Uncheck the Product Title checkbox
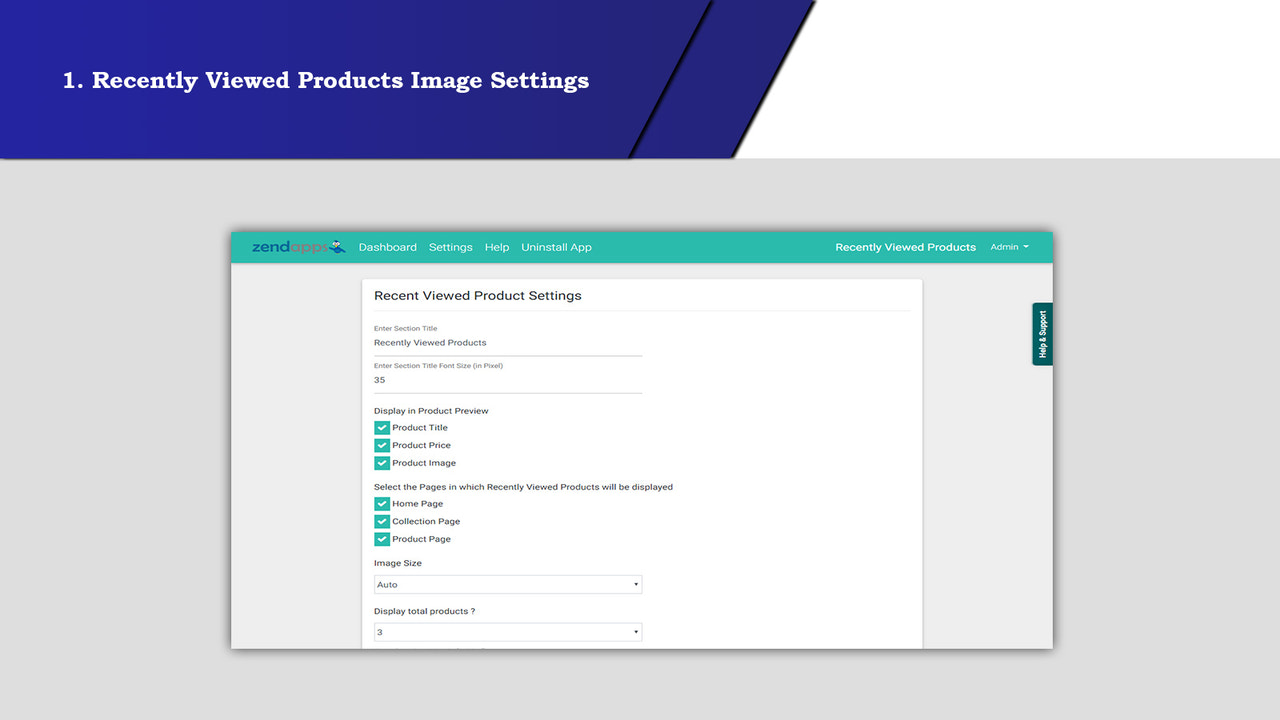The height and width of the screenshot is (720, 1280). pyautogui.click(x=381, y=427)
